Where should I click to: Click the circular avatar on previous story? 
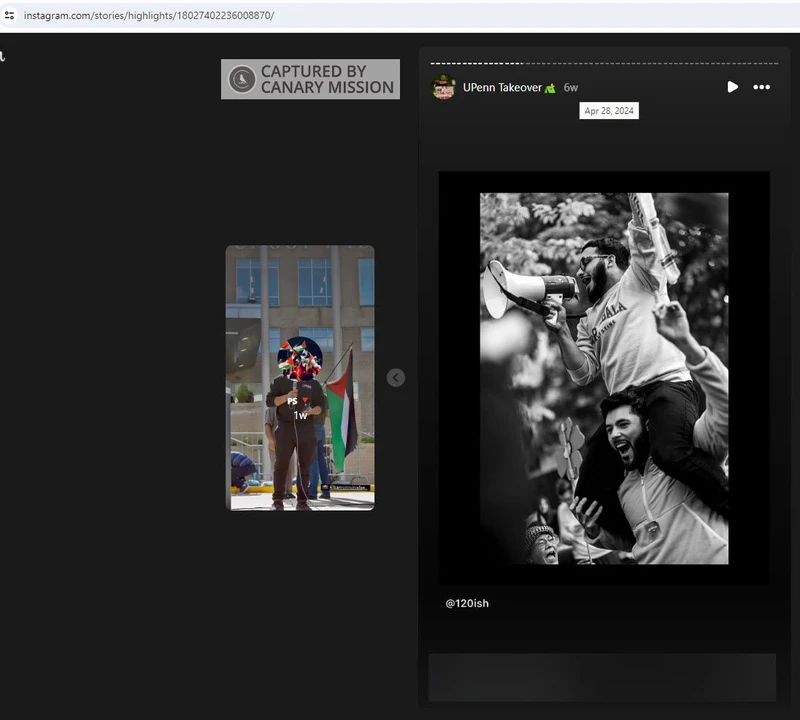point(299,358)
